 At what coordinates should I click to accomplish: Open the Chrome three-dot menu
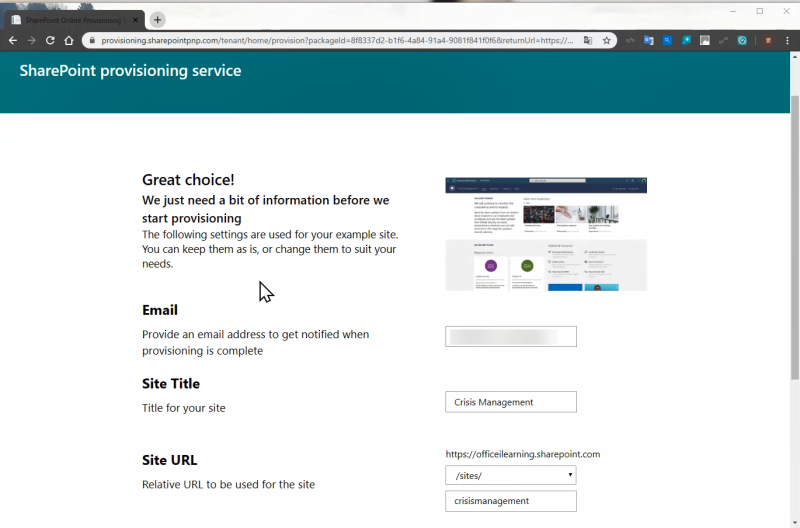pyautogui.click(x=787, y=40)
